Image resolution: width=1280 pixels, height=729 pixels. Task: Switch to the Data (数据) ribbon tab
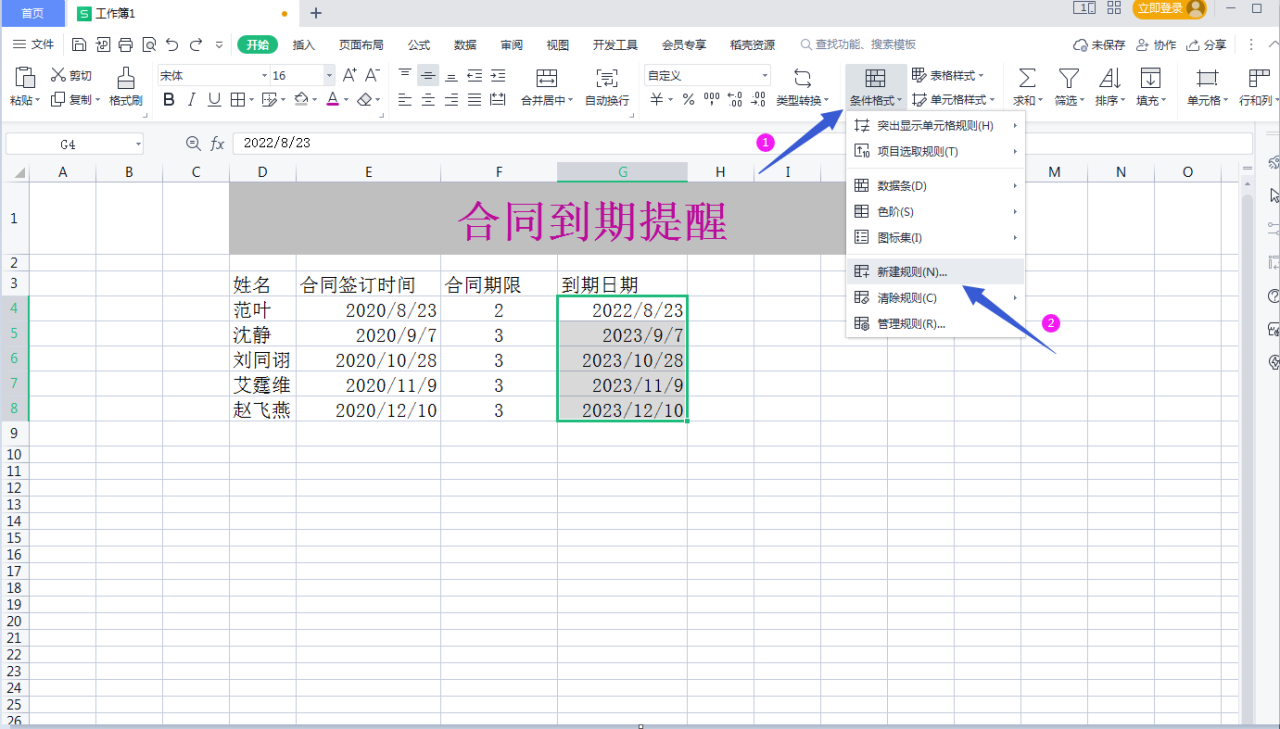click(x=465, y=45)
